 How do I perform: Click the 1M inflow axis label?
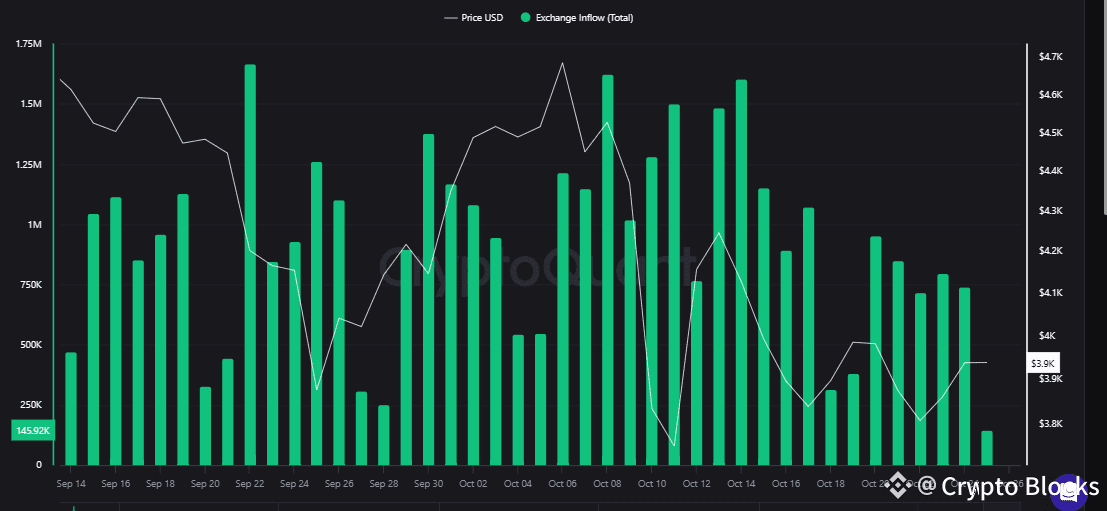coord(35,224)
